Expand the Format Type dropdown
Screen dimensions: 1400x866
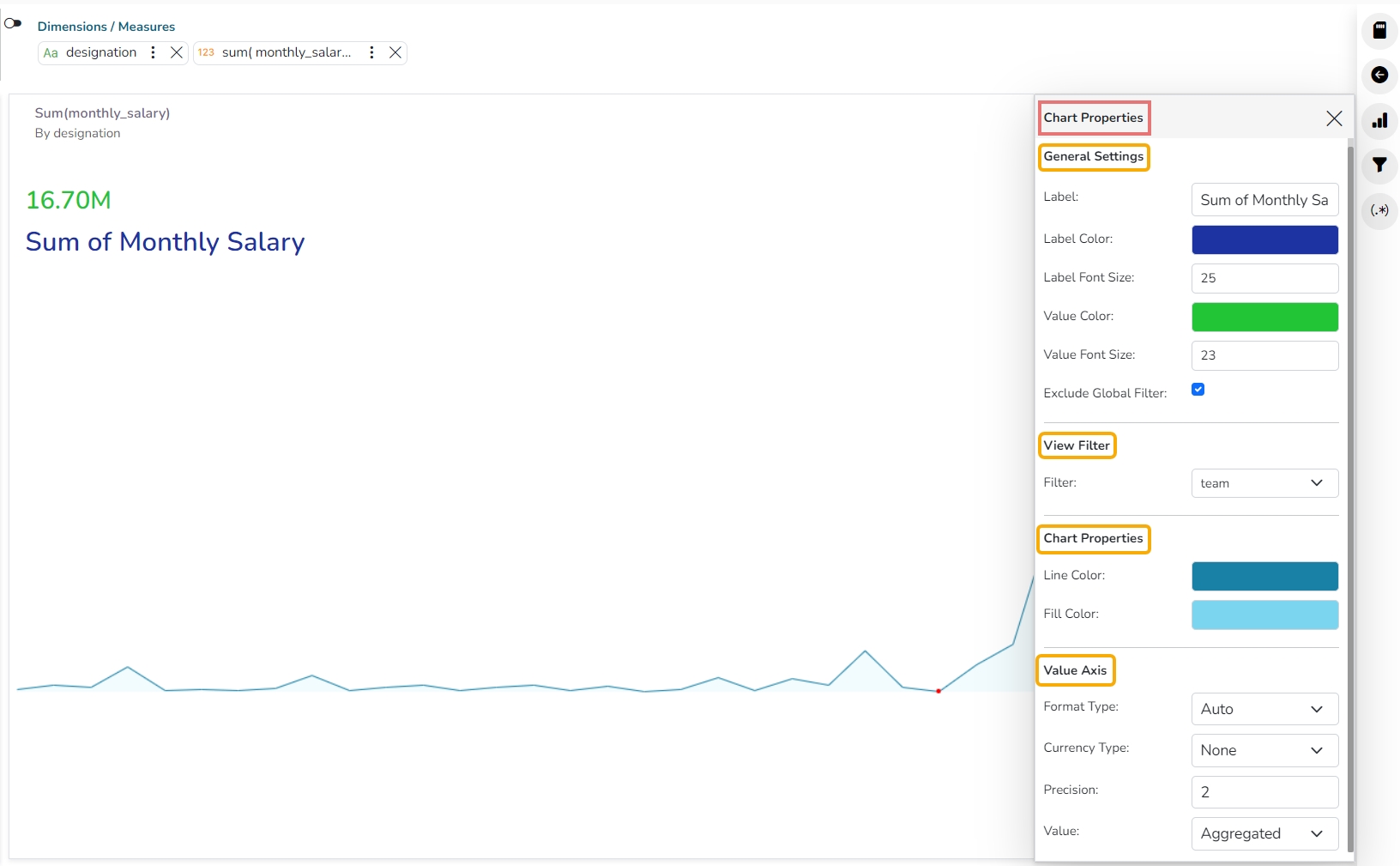click(1264, 709)
